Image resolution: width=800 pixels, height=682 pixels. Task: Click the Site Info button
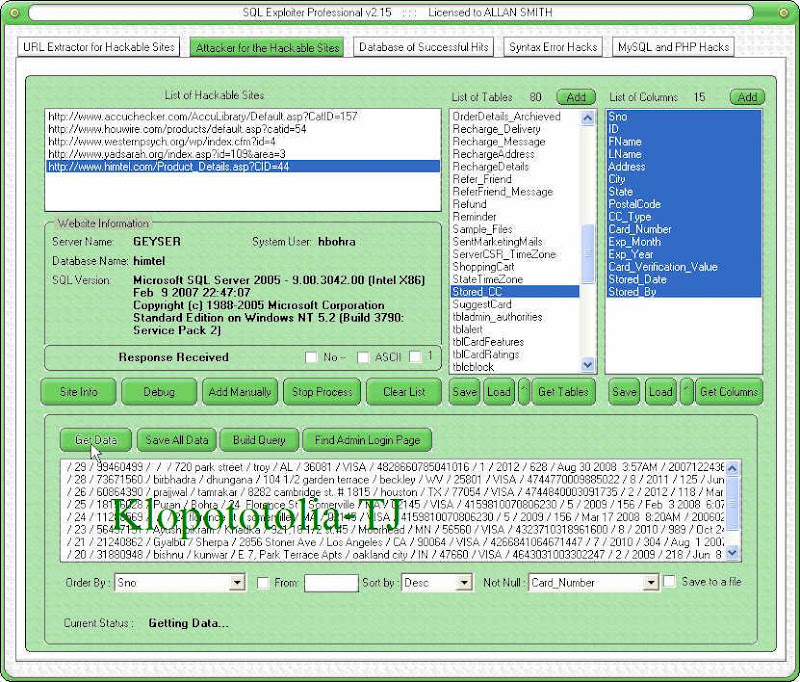tap(78, 392)
